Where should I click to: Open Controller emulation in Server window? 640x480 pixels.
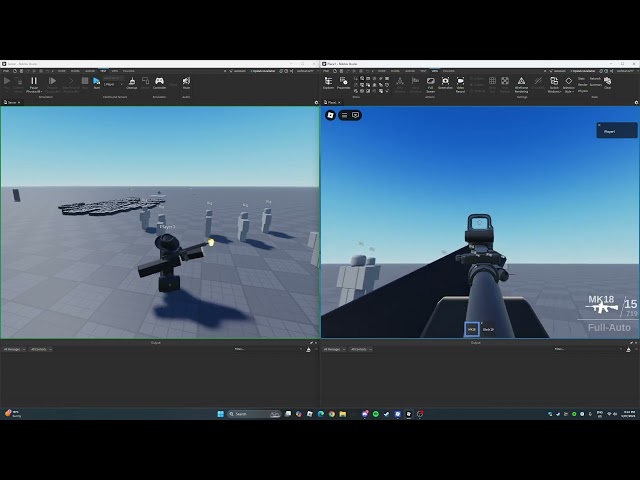(x=159, y=83)
